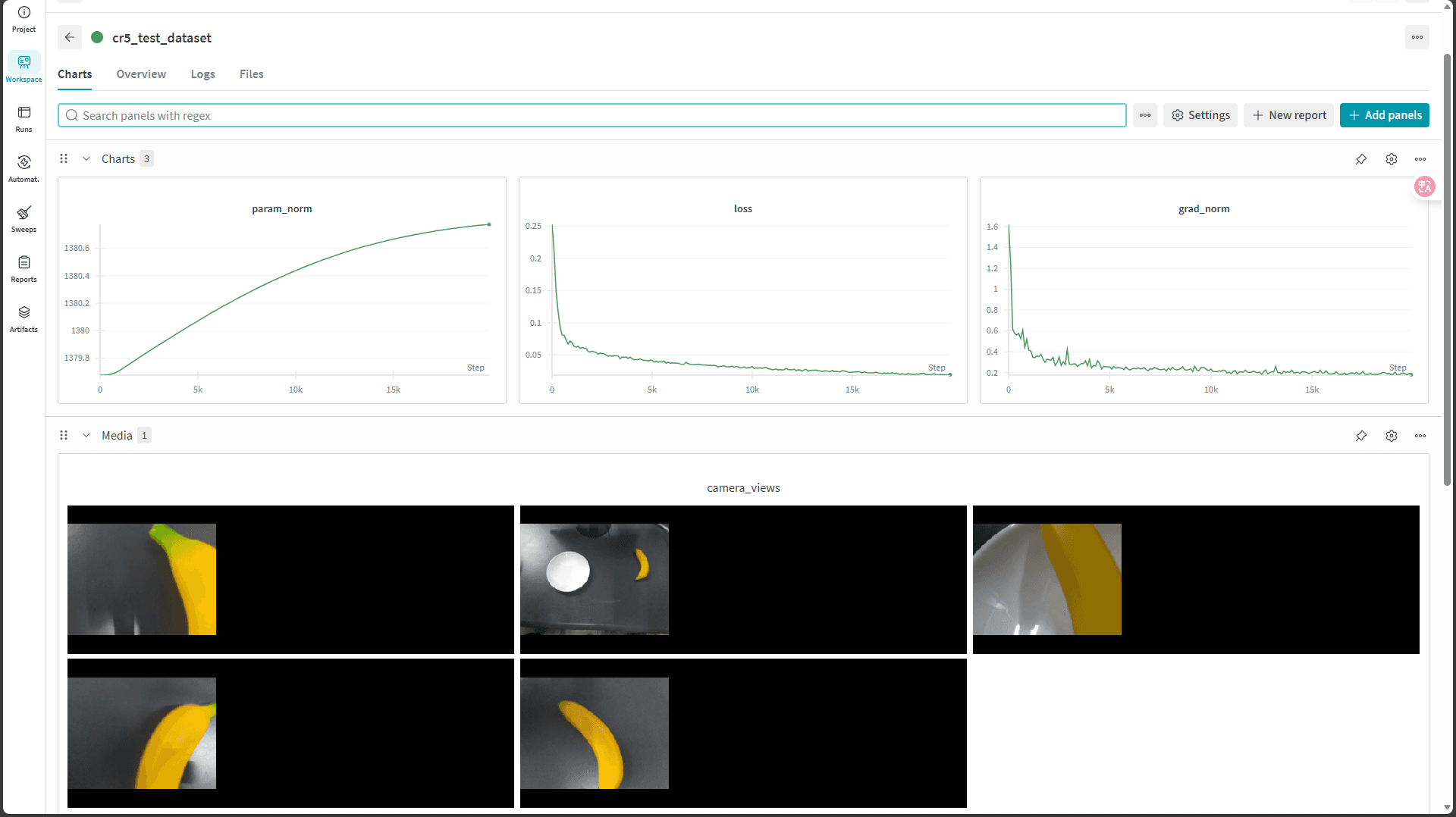Open the Artifacts sidebar icon
Screen dimensions: 1456x817
(x=24, y=318)
